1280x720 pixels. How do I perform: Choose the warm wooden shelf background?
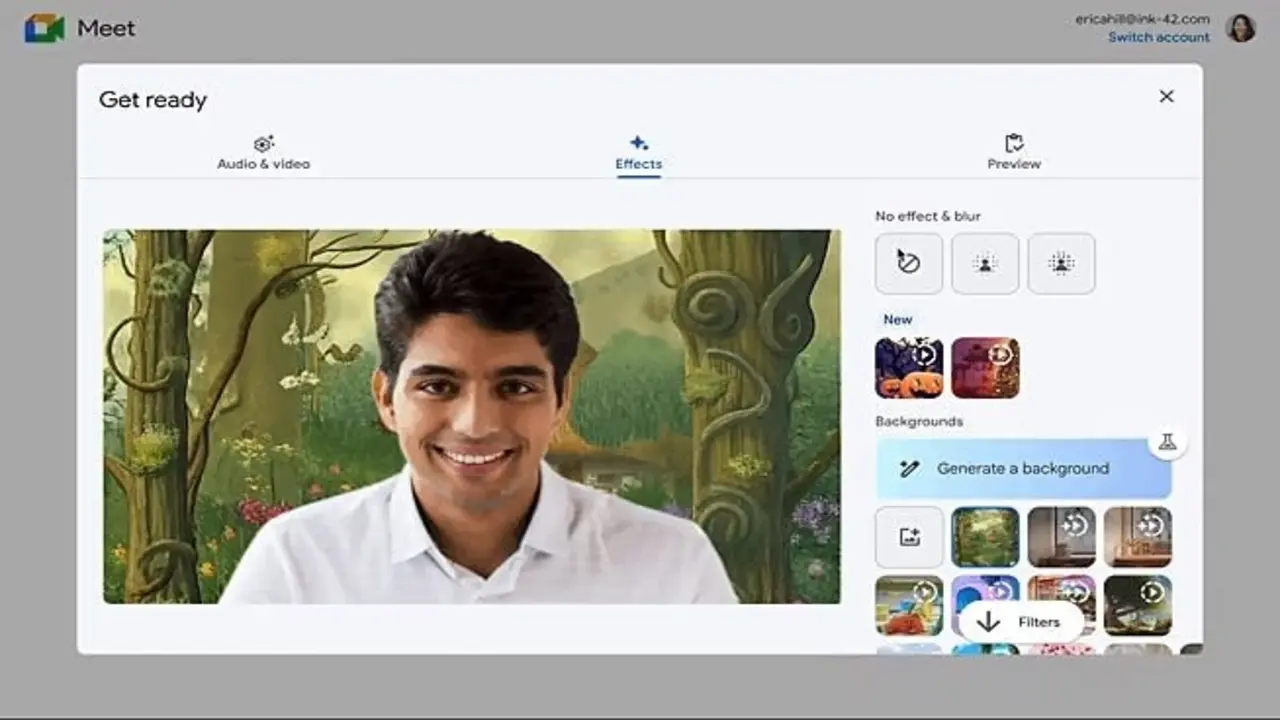click(x=1137, y=537)
